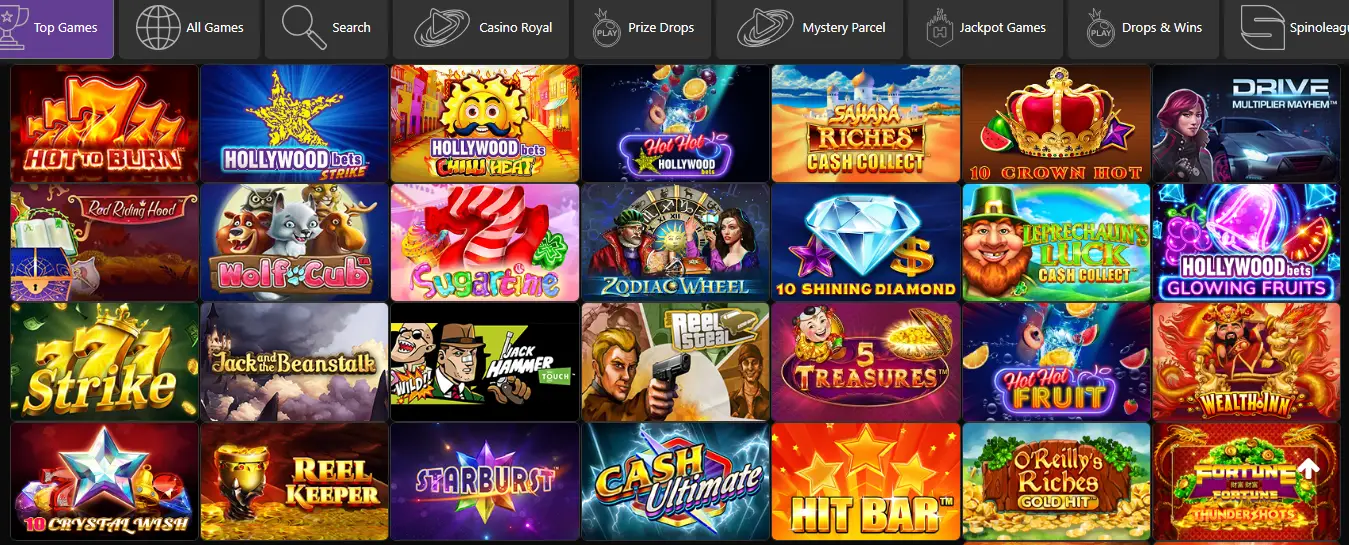The width and height of the screenshot is (1349, 545).
Task: Click the Casino Royal play icon
Action: coord(441,27)
